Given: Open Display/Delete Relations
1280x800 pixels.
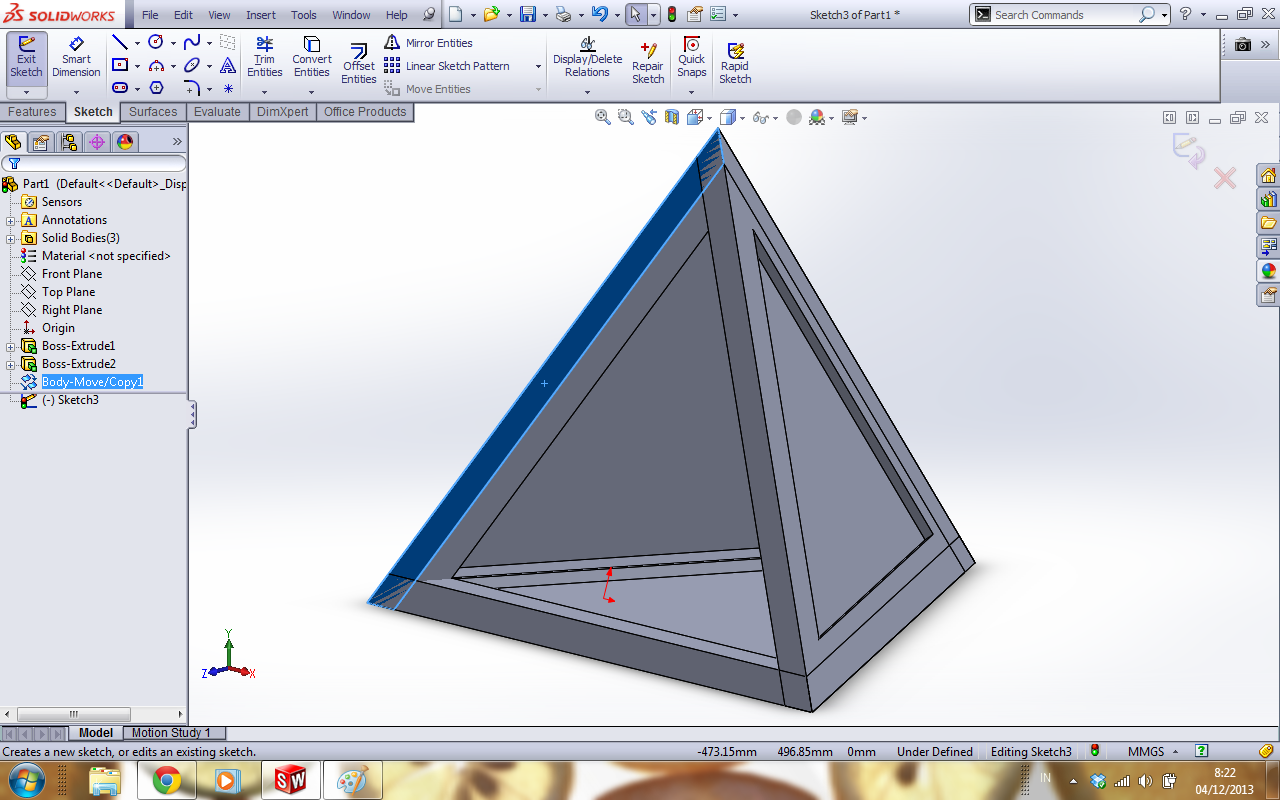Looking at the screenshot, I should 587,57.
